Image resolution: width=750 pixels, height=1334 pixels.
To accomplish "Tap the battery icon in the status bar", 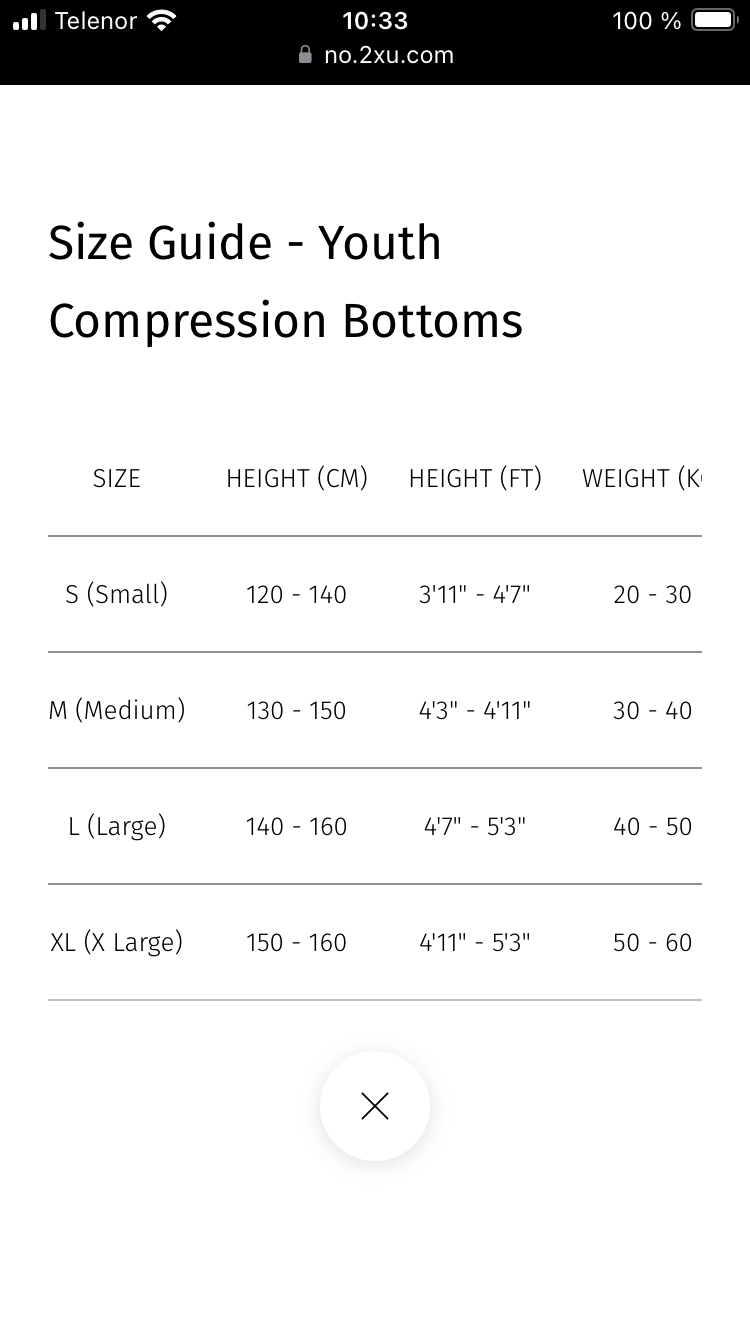I will pos(714,20).
